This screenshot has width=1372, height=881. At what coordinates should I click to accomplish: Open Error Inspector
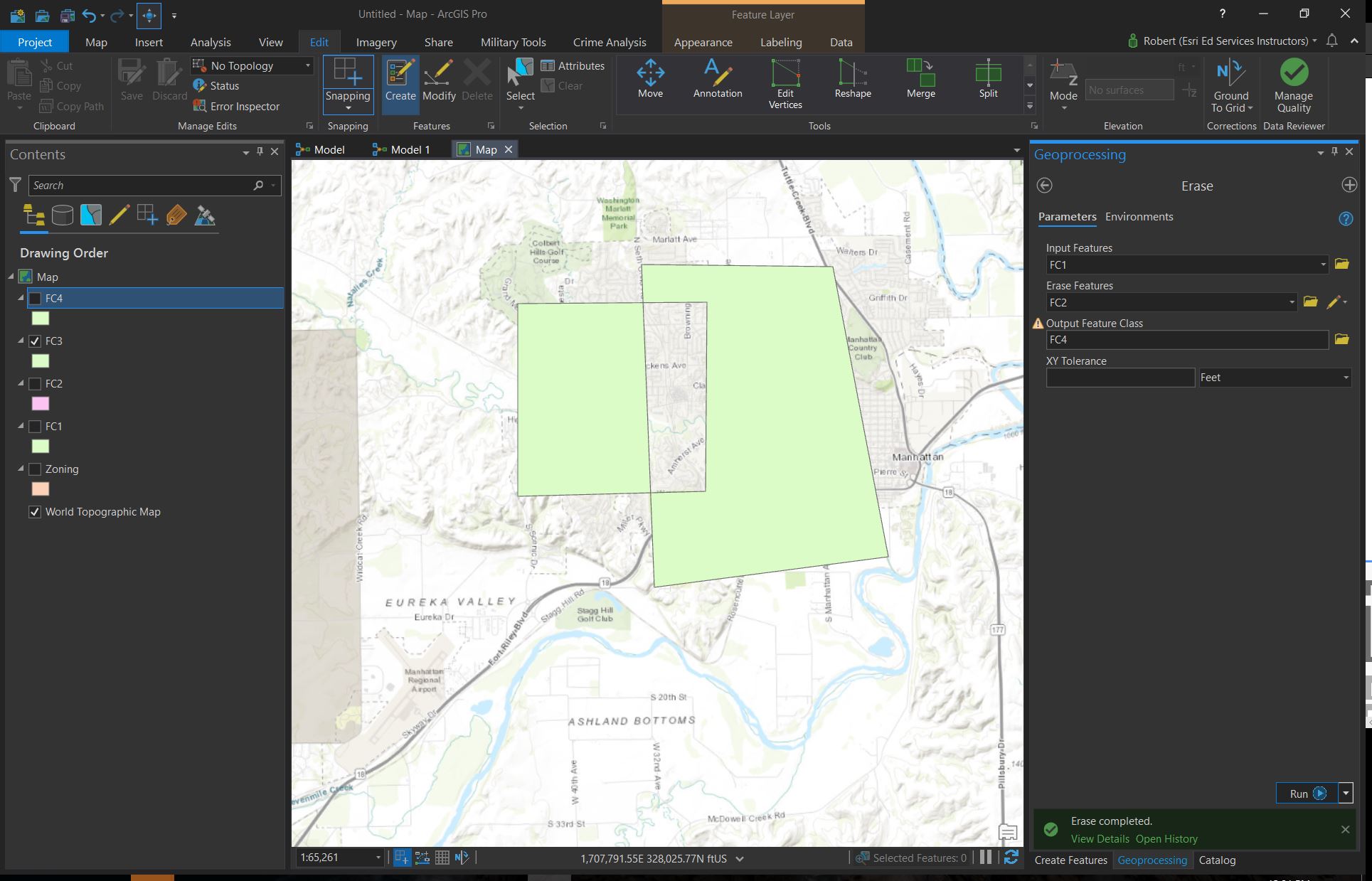[238, 106]
